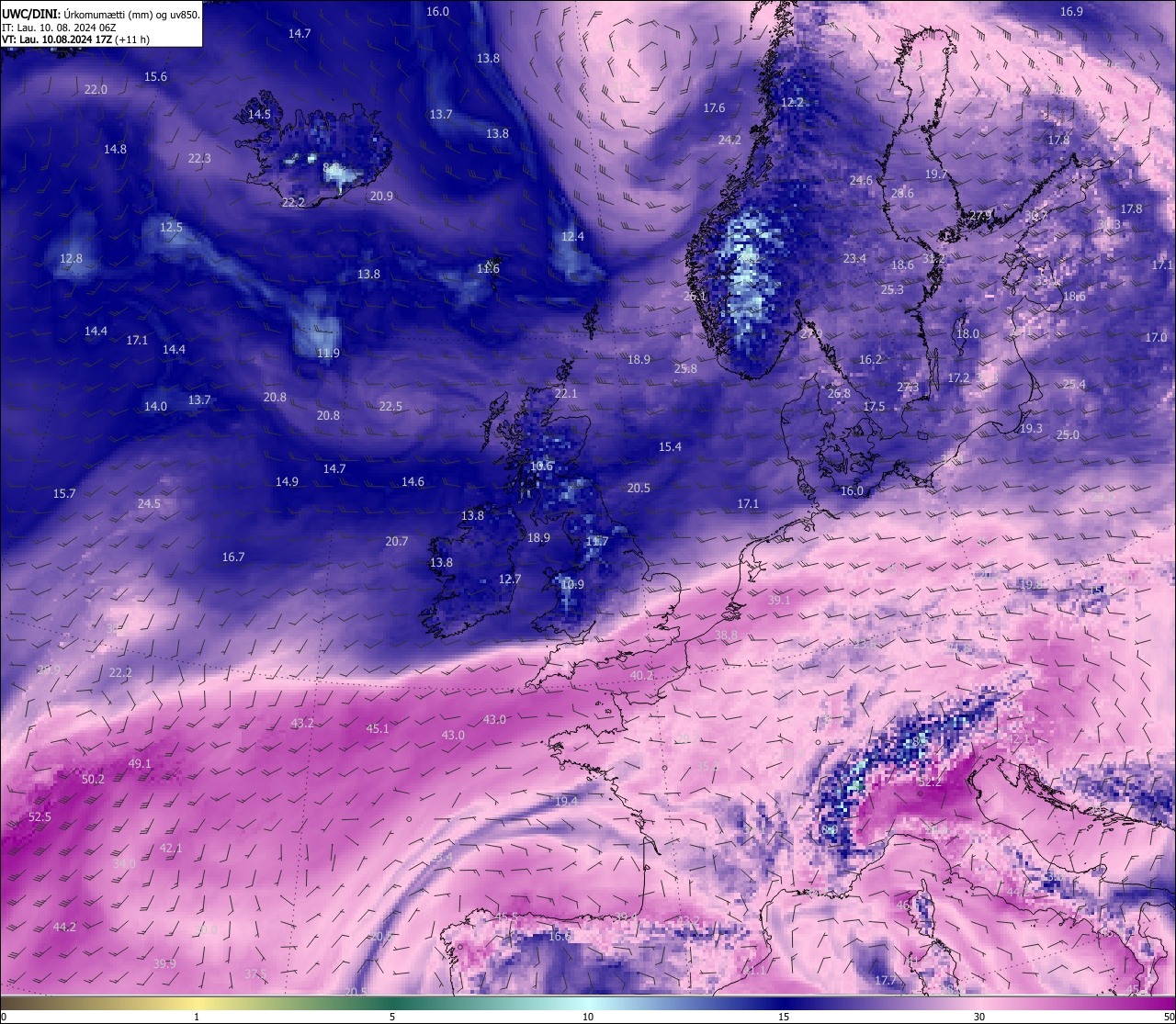This screenshot has width=1176, height=1024.
Task: Click the value 10.9 over Wales
Action: coord(572,585)
